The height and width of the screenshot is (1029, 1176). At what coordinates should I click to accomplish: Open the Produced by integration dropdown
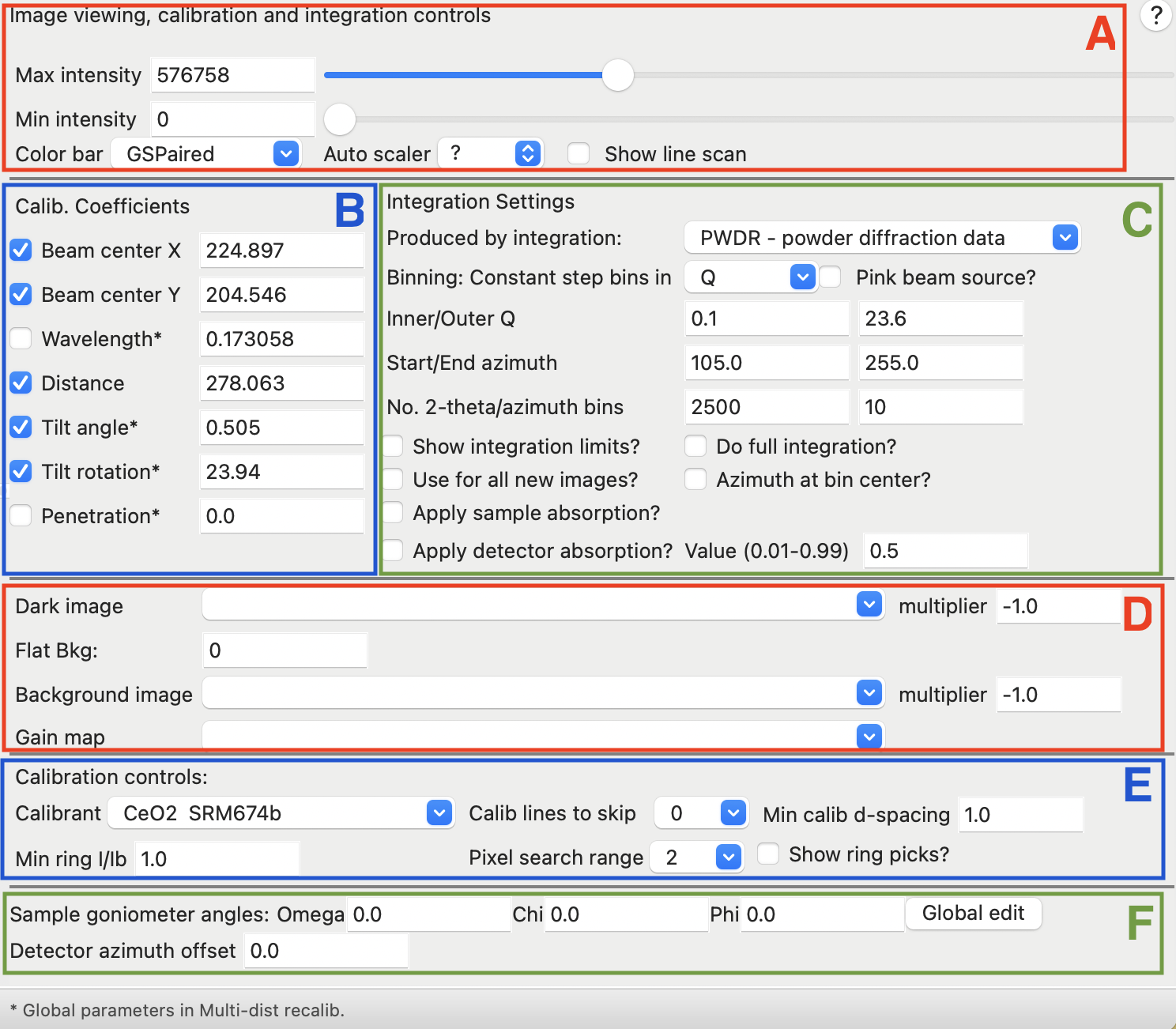tap(1065, 237)
